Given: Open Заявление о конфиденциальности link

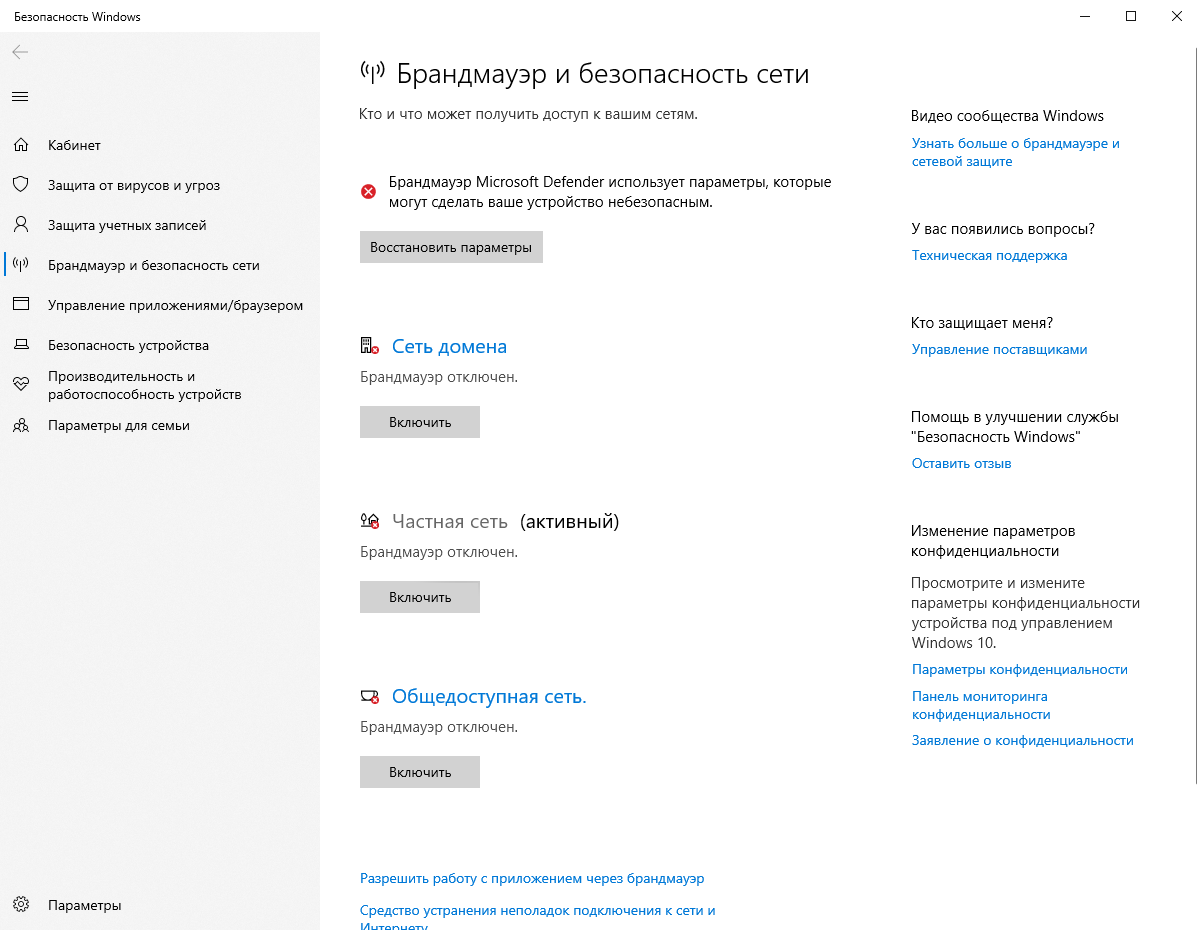Looking at the screenshot, I should click(1022, 741).
